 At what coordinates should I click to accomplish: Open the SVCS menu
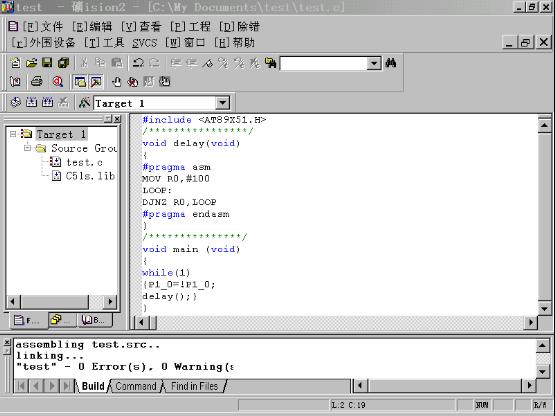pyautogui.click(x=144, y=43)
